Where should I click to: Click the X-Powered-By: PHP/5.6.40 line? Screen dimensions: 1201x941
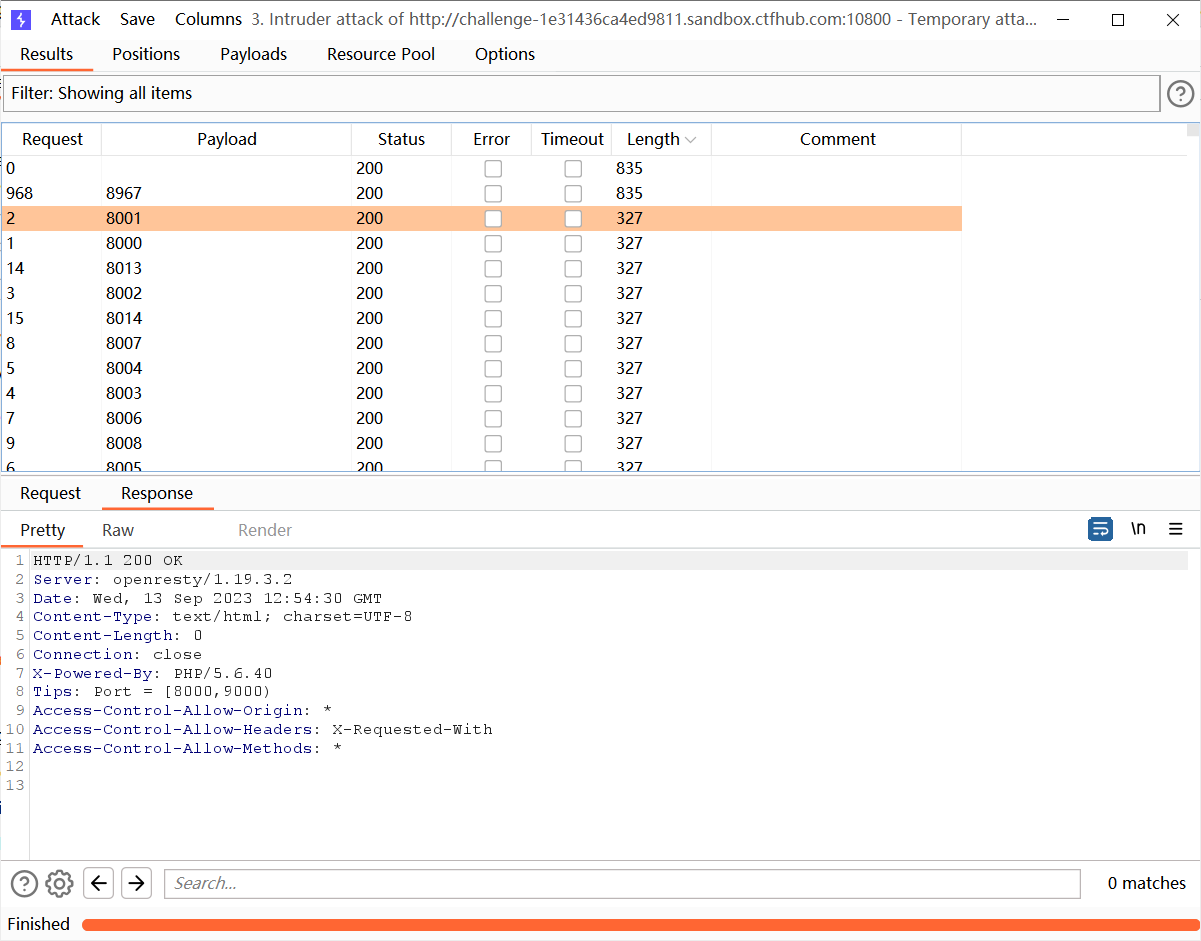coord(152,673)
